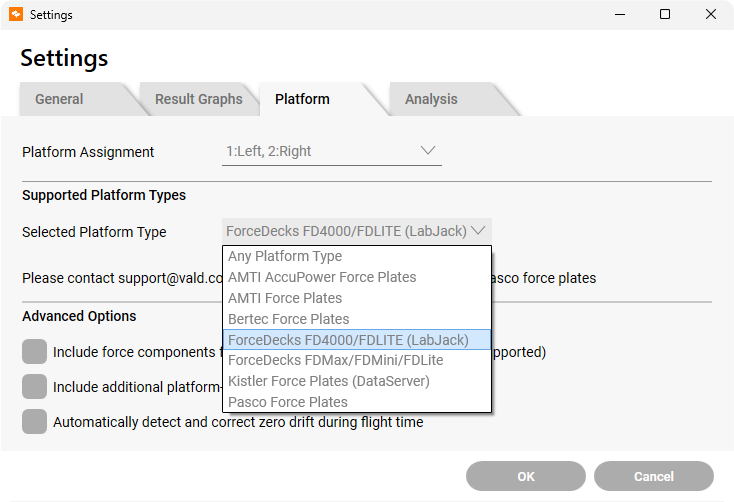Select ForceDecks FD4000/FDLITE (LabJack) list entry
Screen dimensions: 734x502
[357, 340]
